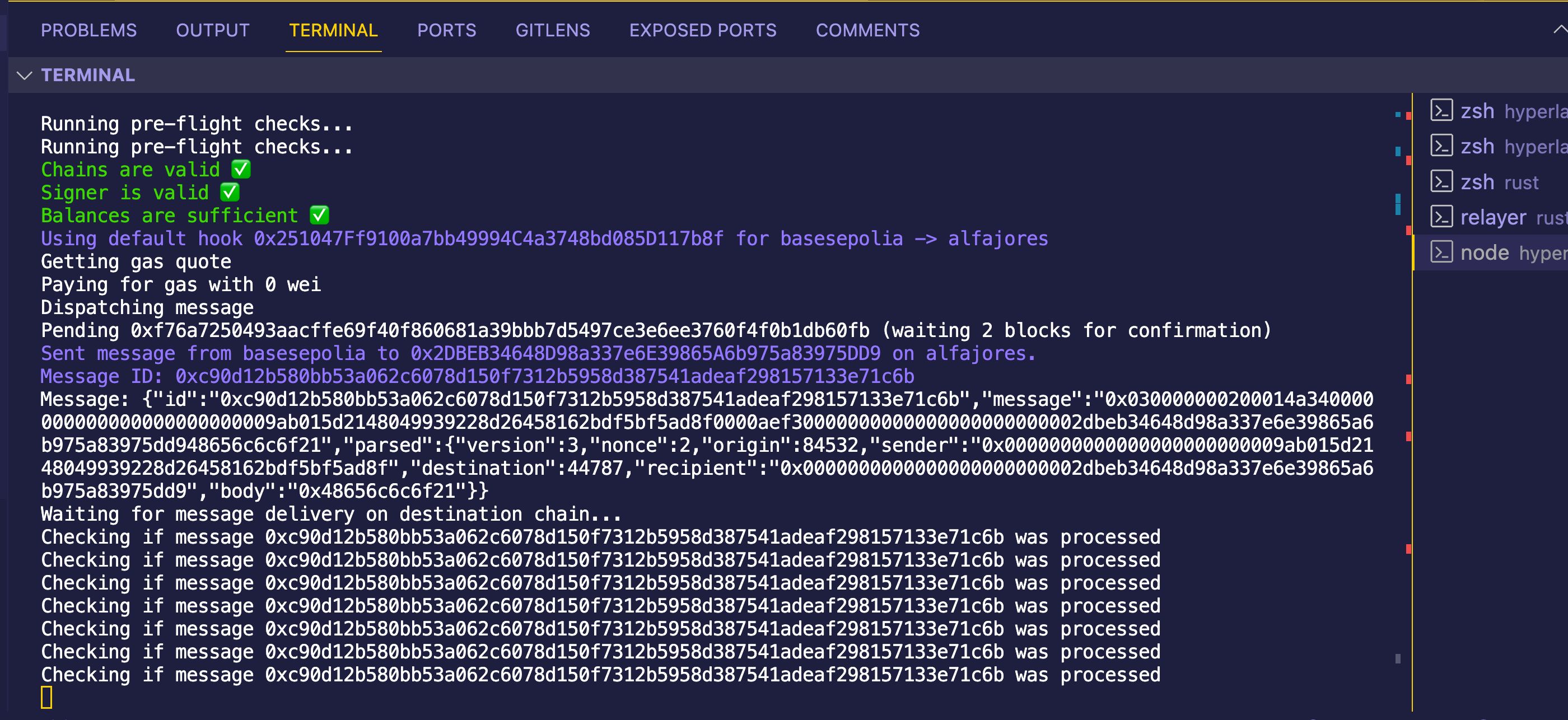Click 'Chains are valid' output line

tap(146, 169)
